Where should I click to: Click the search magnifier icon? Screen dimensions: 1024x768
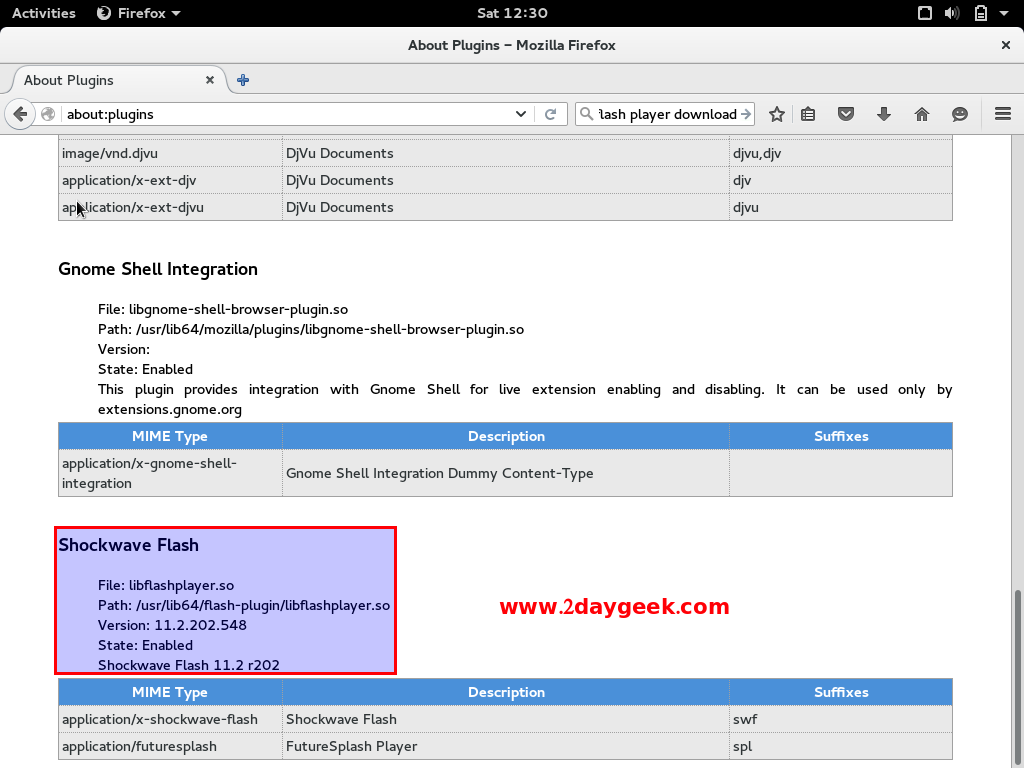coord(586,114)
